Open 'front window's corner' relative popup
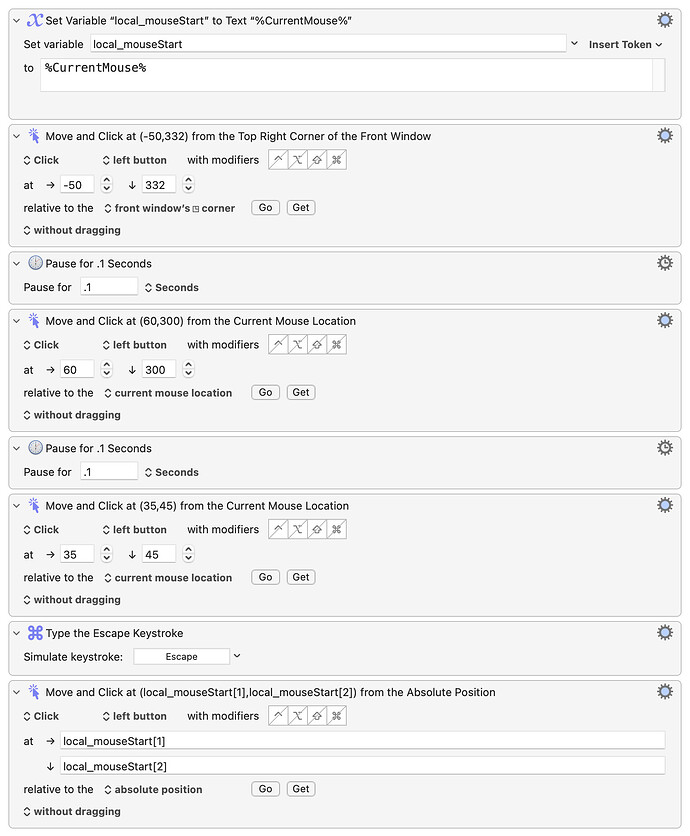Viewport: 690px width, 836px height. (170, 208)
